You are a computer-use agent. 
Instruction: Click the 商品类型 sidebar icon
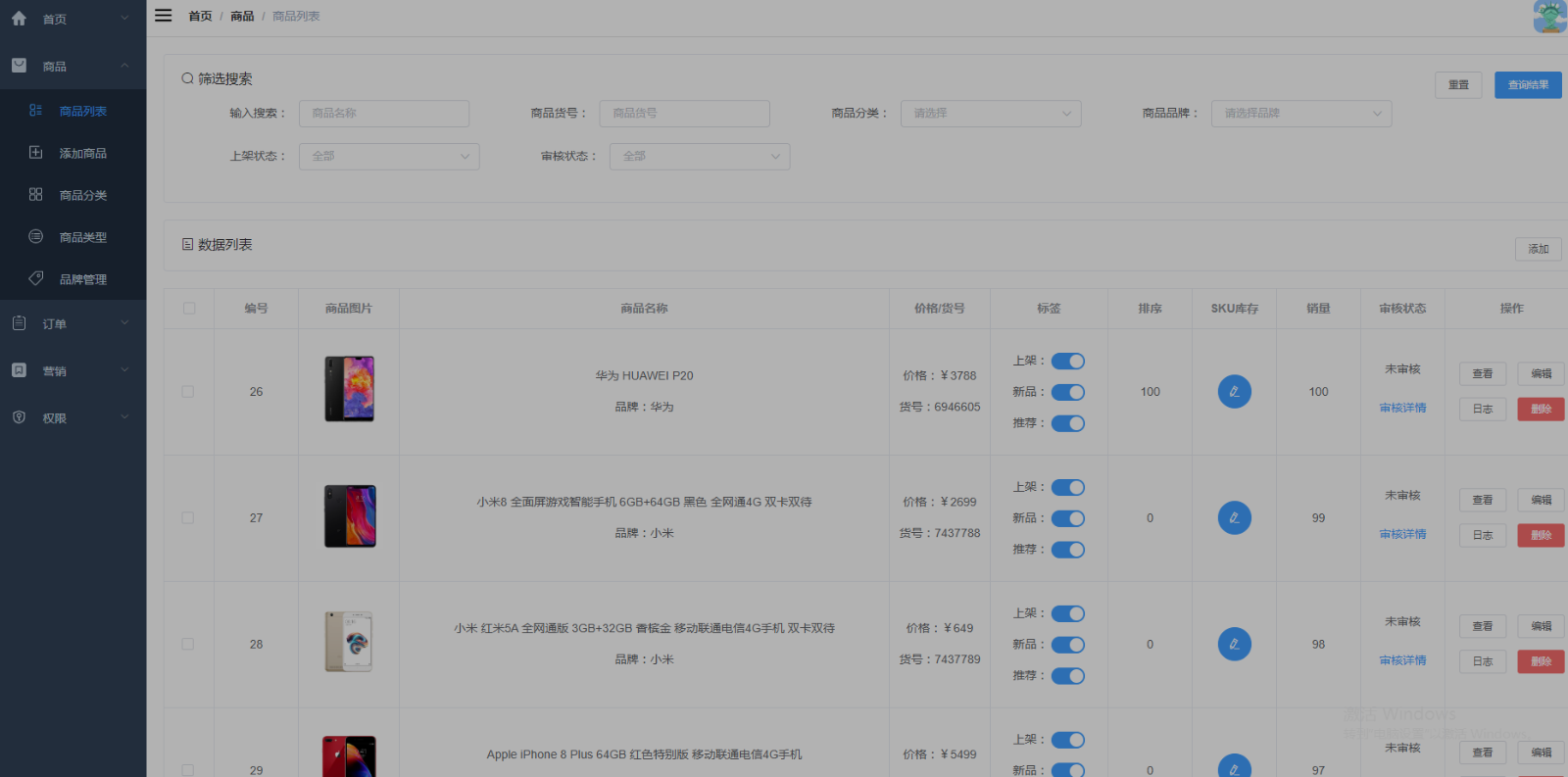pyautogui.click(x=36, y=237)
